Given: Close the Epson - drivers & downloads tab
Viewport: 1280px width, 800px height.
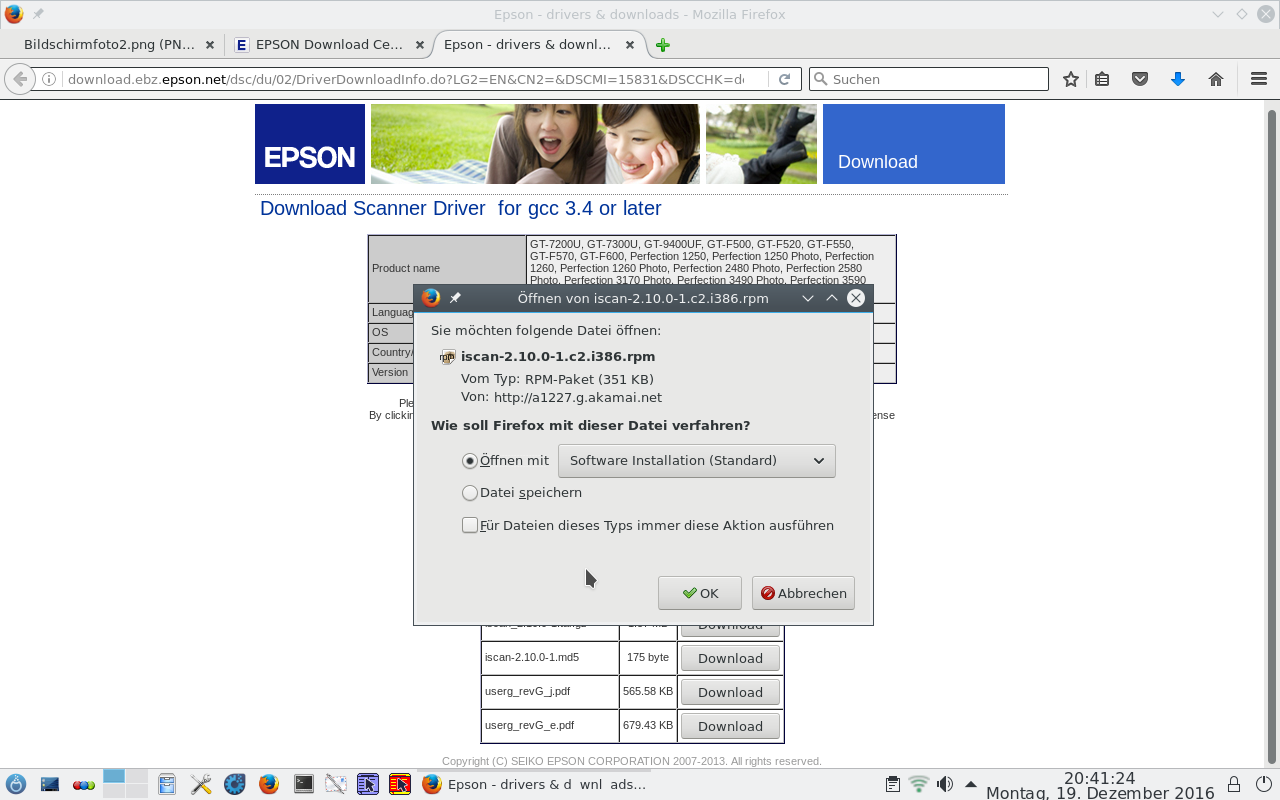Looking at the screenshot, I should pyautogui.click(x=630, y=45).
